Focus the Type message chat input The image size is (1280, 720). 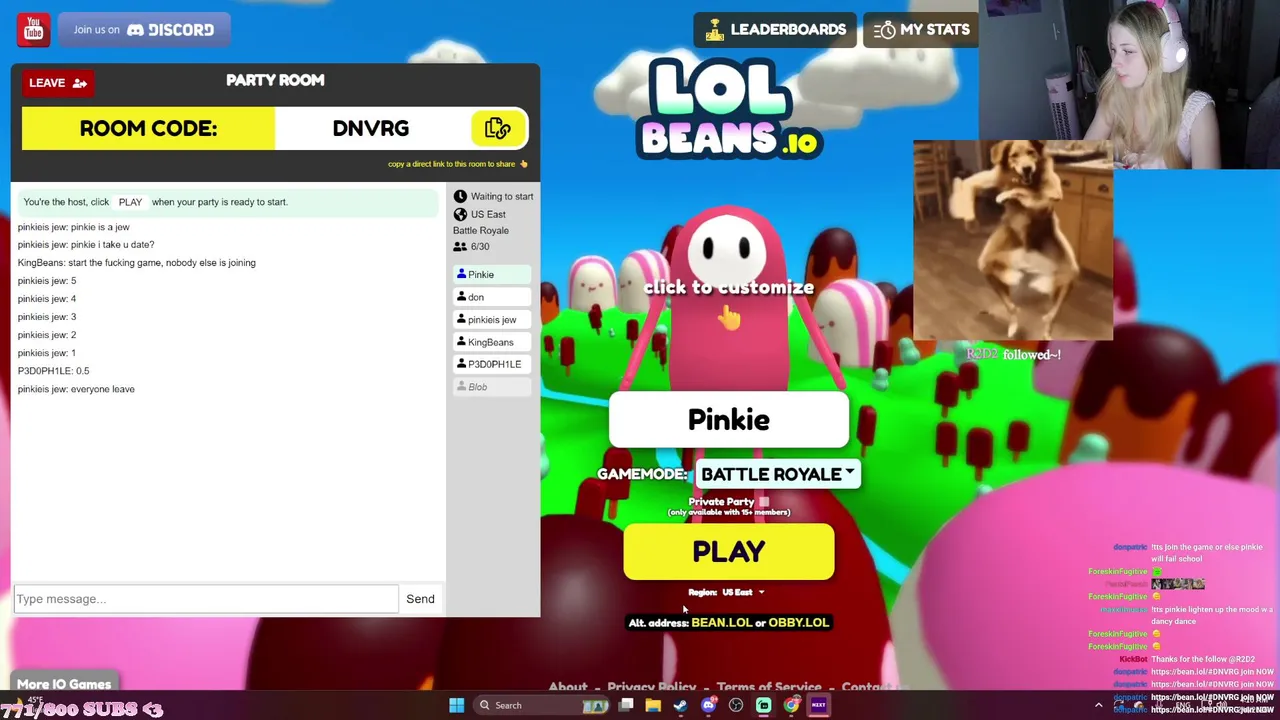point(206,599)
